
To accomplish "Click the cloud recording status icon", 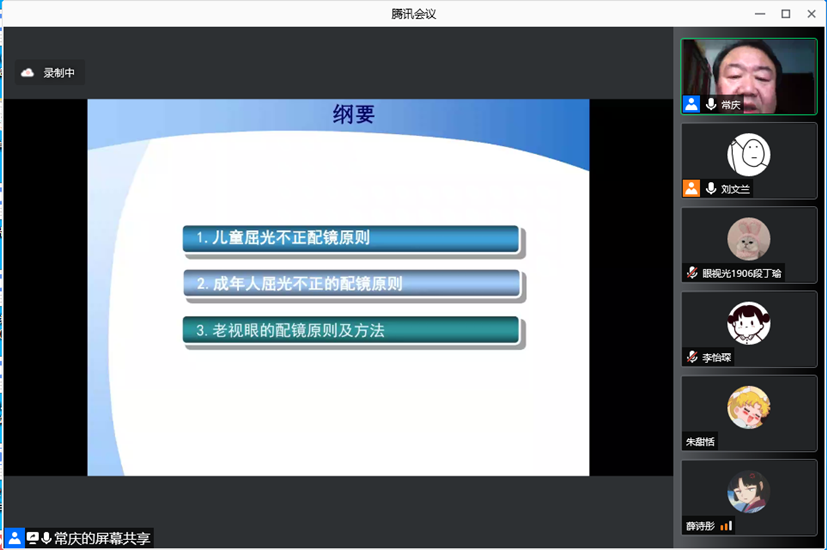I will point(27,73).
